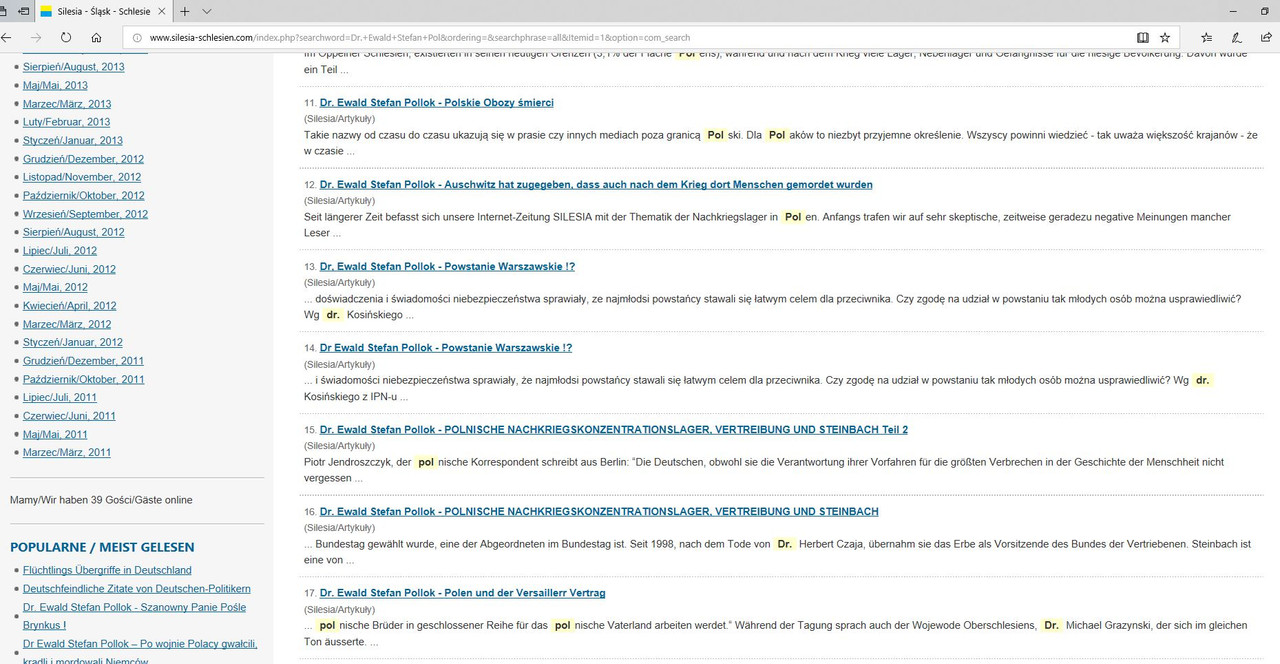Image resolution: width=1280 pixels, height=664 pixels.
Task: Open Deutschfeindliche Zitate von Deutschen-Politikern
Action: click(x=137, y=589)
